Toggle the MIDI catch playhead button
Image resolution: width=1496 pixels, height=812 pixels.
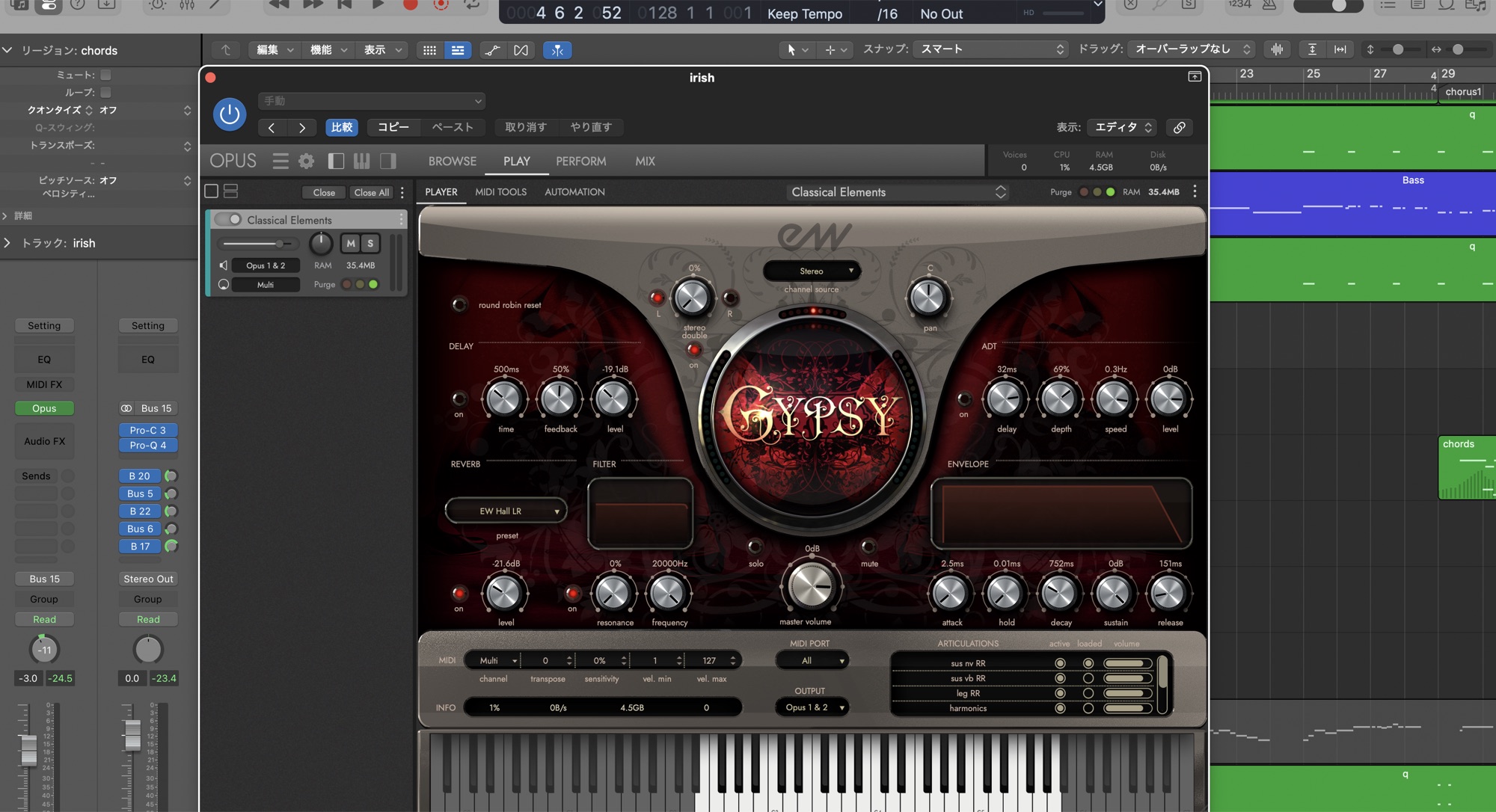click(x=557, y=50)
